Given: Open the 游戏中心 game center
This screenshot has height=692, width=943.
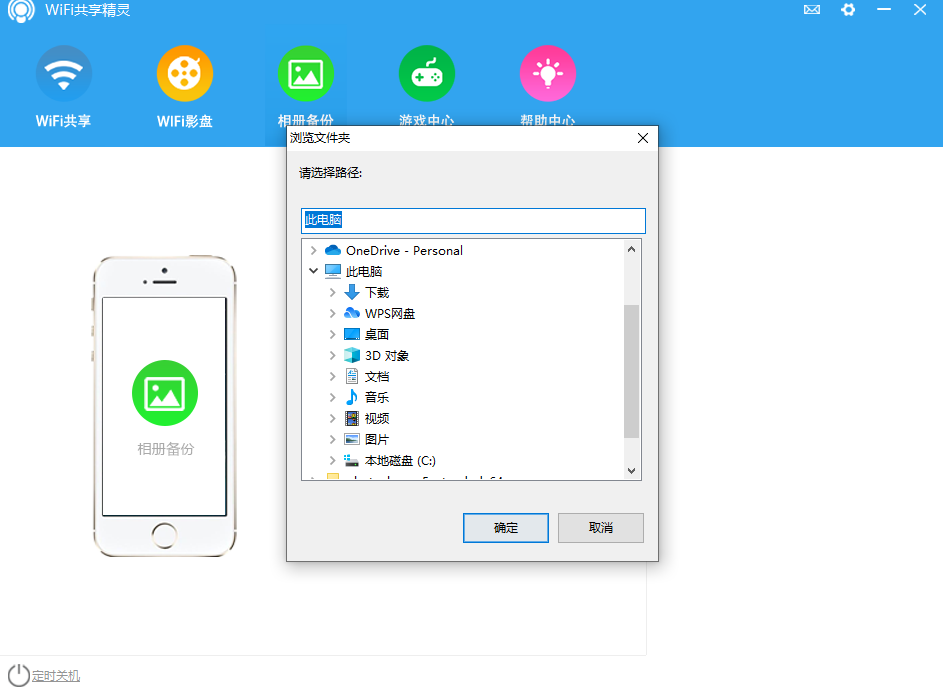Looking at the screenshot, I should click(x=426, y=73).
